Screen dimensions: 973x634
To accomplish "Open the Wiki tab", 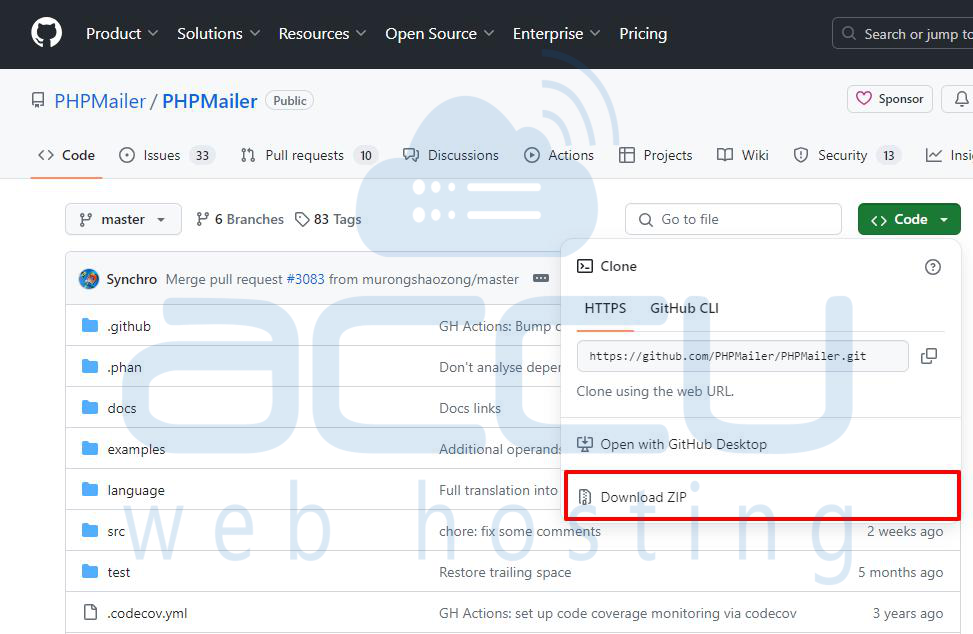I will point(743,155).
